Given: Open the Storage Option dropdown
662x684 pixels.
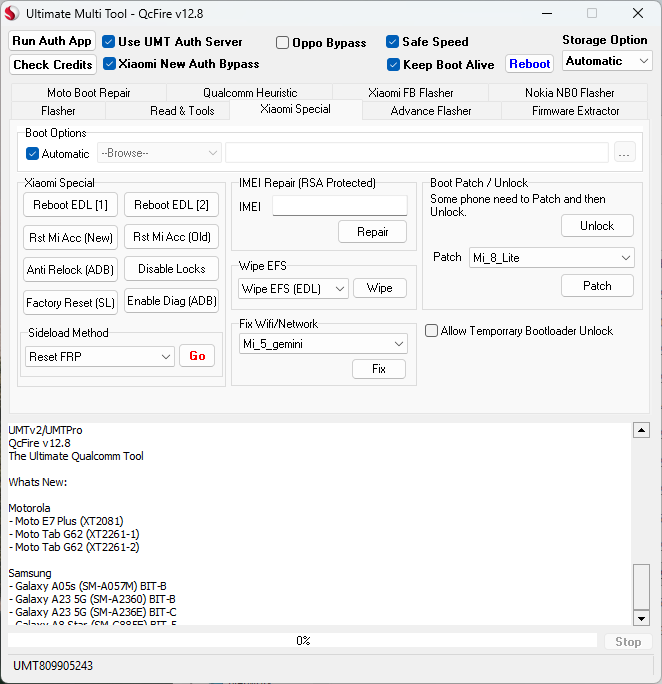Looking at the screenshot, I should click(x=607, y=61).
